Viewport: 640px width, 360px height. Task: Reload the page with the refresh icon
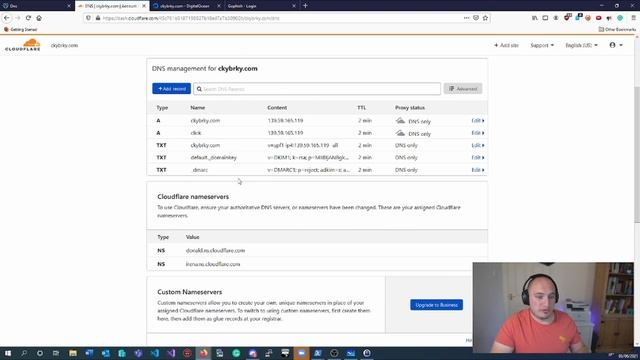[28, 18]
